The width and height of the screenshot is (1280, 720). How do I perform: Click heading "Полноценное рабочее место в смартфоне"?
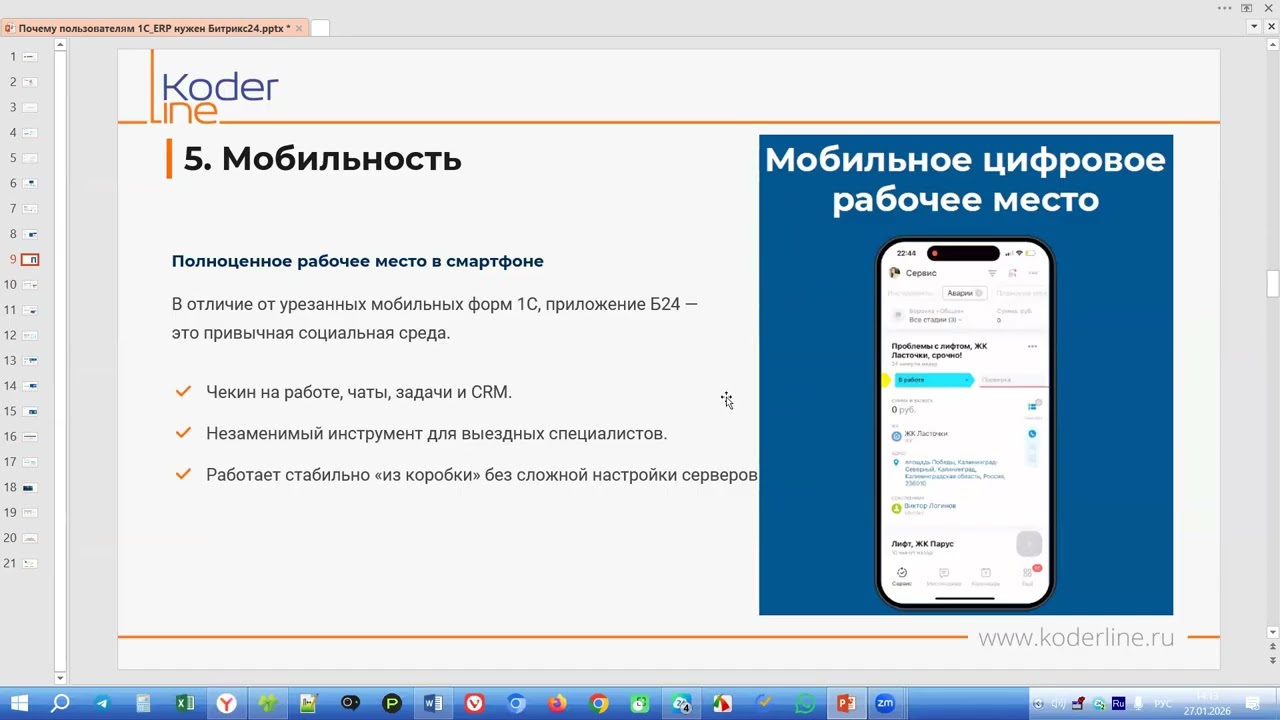(357, 261)
